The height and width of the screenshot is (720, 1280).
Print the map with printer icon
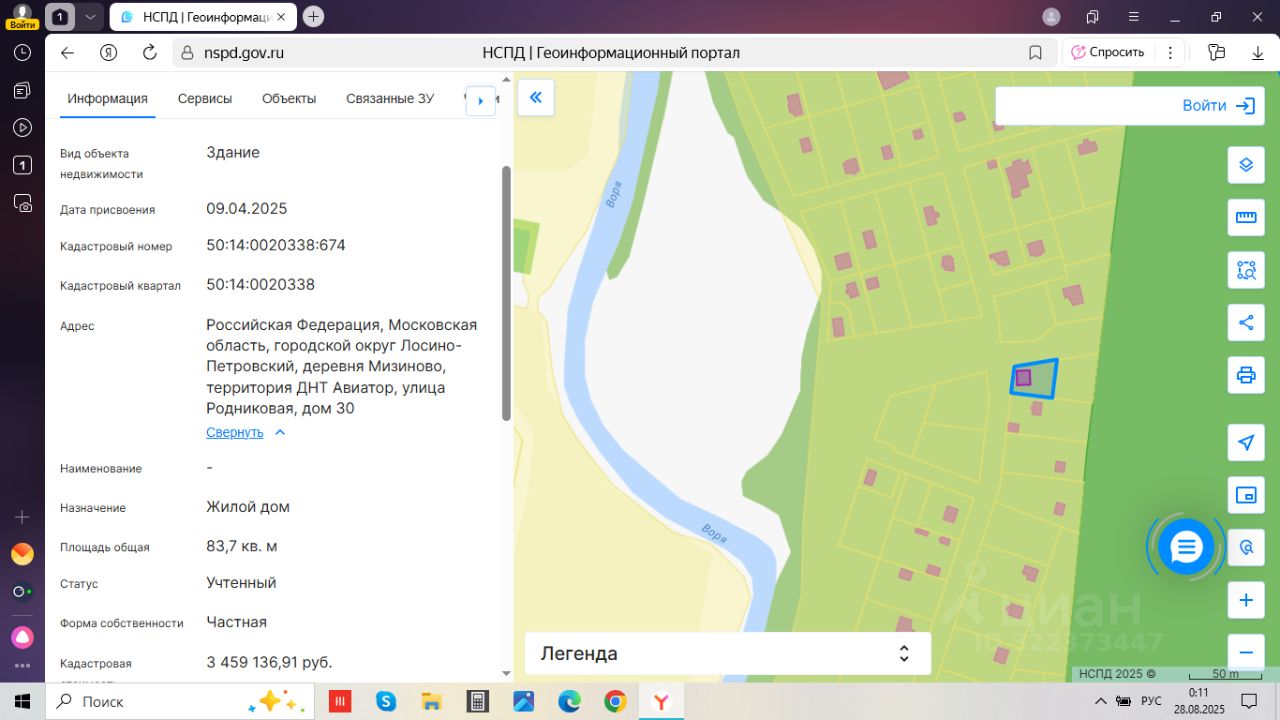(1246, 375)
